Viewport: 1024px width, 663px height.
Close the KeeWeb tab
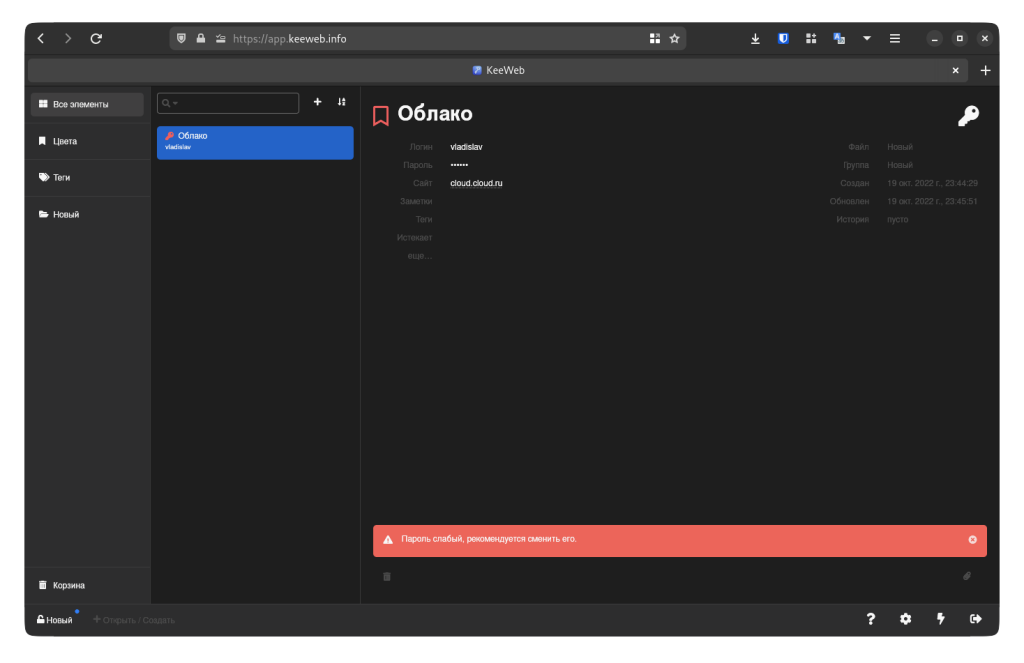click(955, 71)
